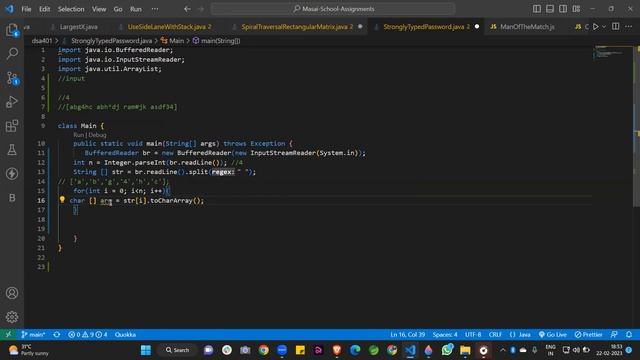Click the lightbulb quick-fix icon on line 16
This screenshot has width=640, height=360.
pos(62,200)
